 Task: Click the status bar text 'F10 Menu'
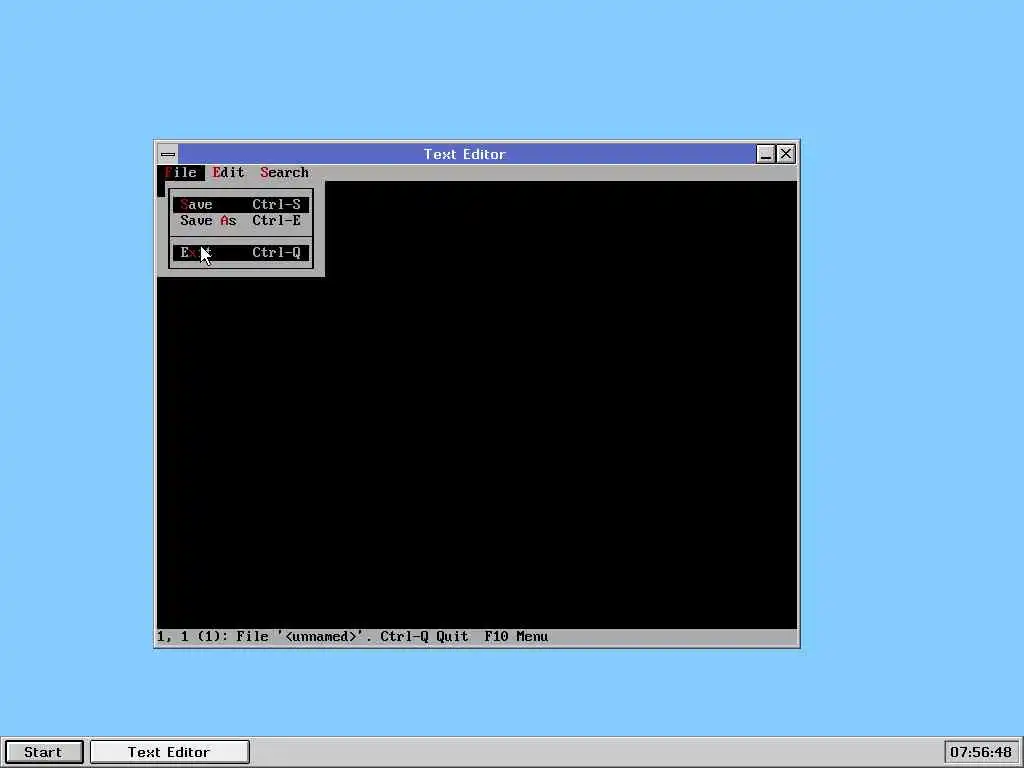(516, 637)
